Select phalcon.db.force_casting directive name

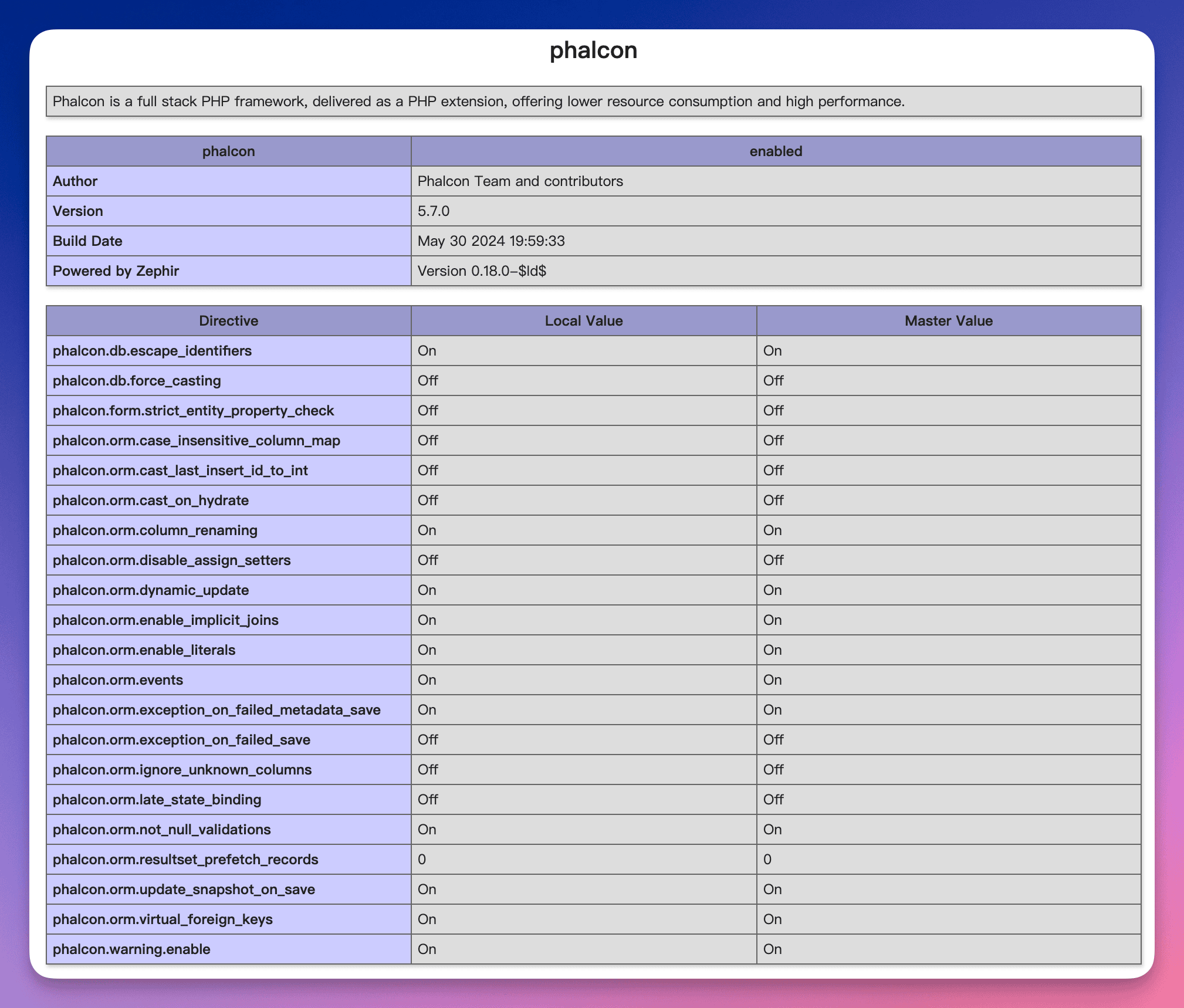pos(137,381)
